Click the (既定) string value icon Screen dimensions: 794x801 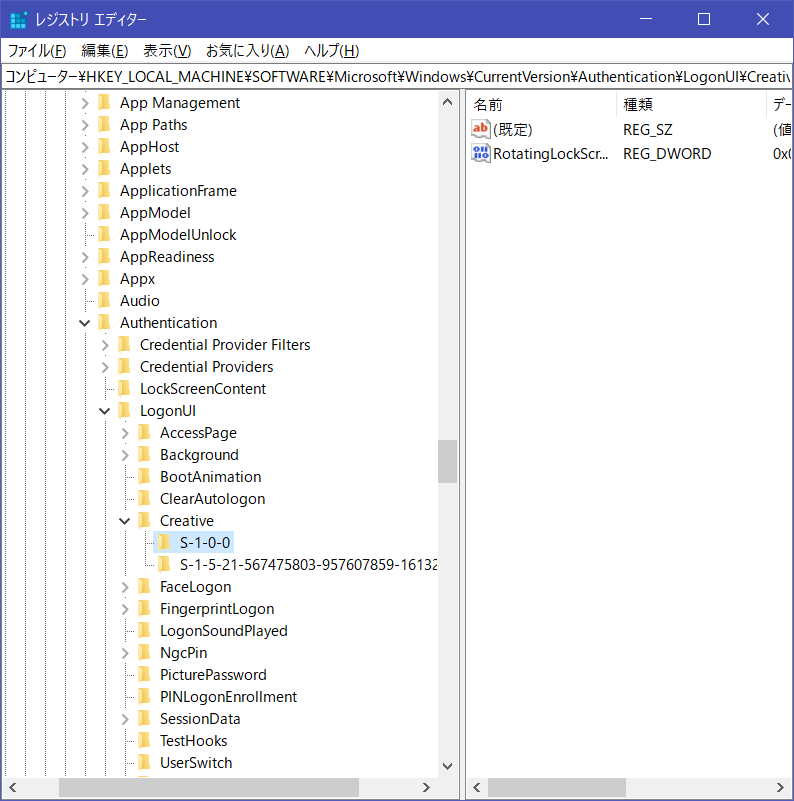click(480, 129)
